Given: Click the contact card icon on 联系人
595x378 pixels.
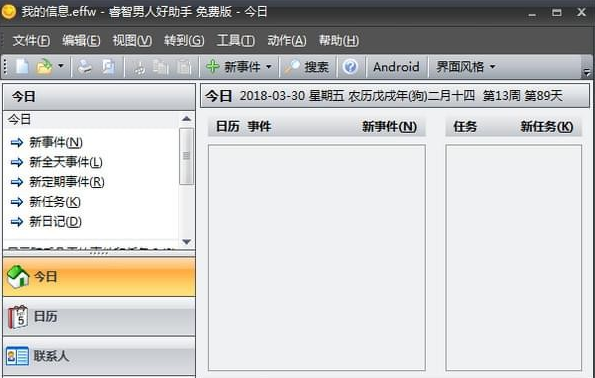Looking at the screenshot, I should coord(17,357).
